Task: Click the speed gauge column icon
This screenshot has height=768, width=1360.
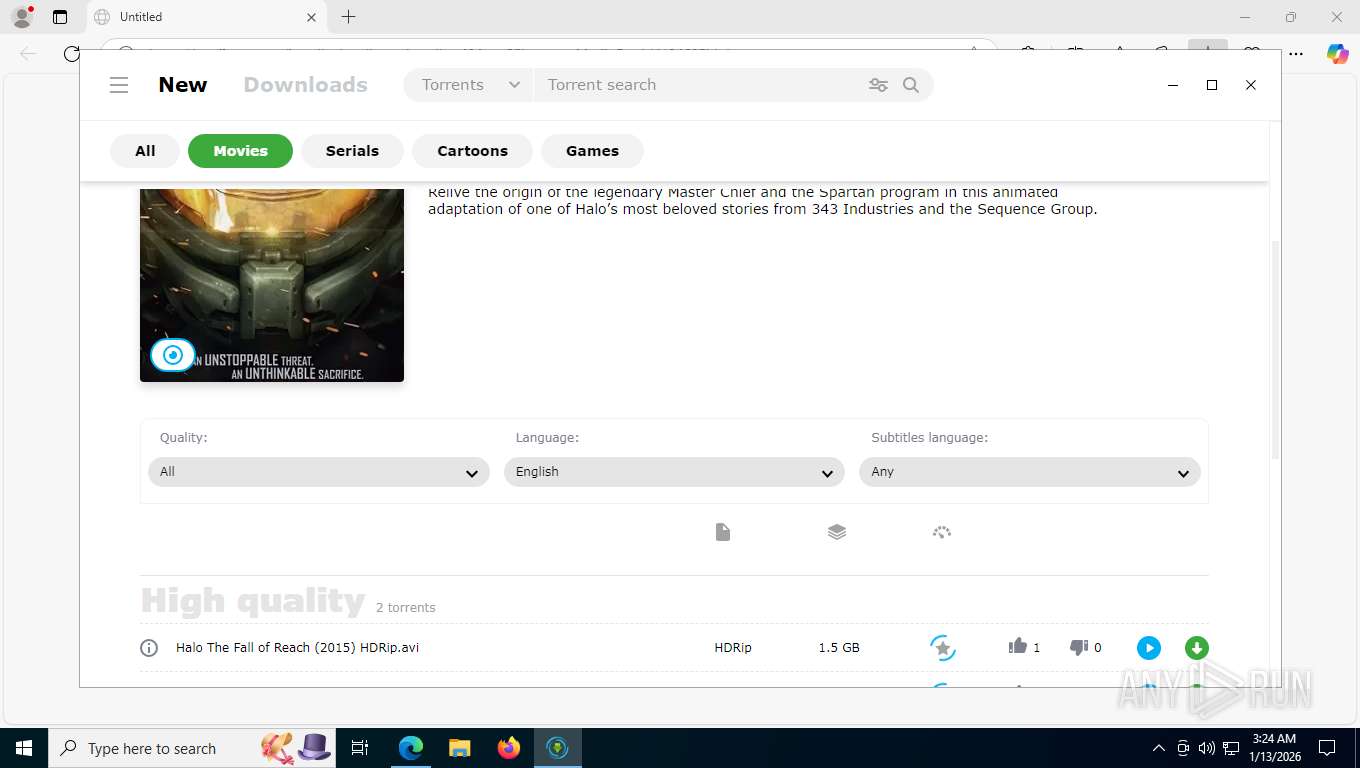Action: 941,532
